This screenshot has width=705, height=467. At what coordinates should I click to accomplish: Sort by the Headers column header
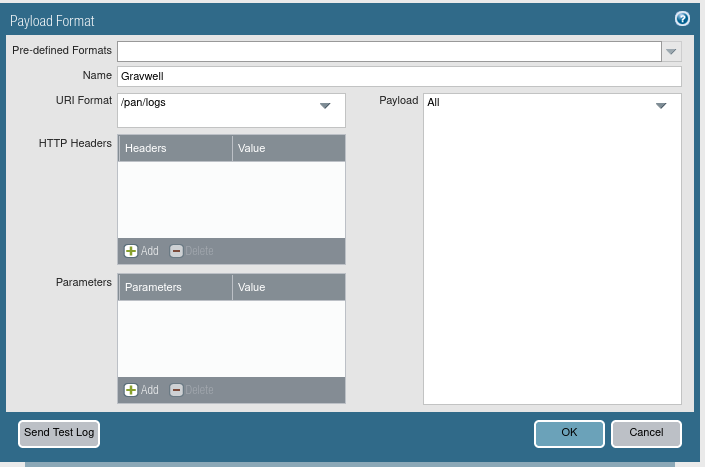(176, 148)
